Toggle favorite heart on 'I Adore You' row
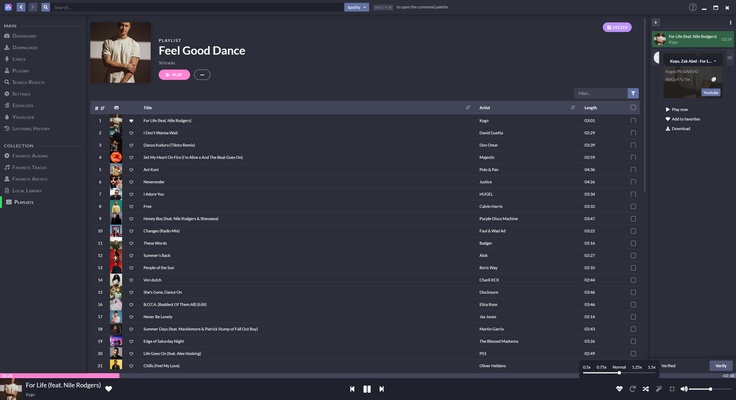This screenshot has width=736, height=400. click(131, 194)
